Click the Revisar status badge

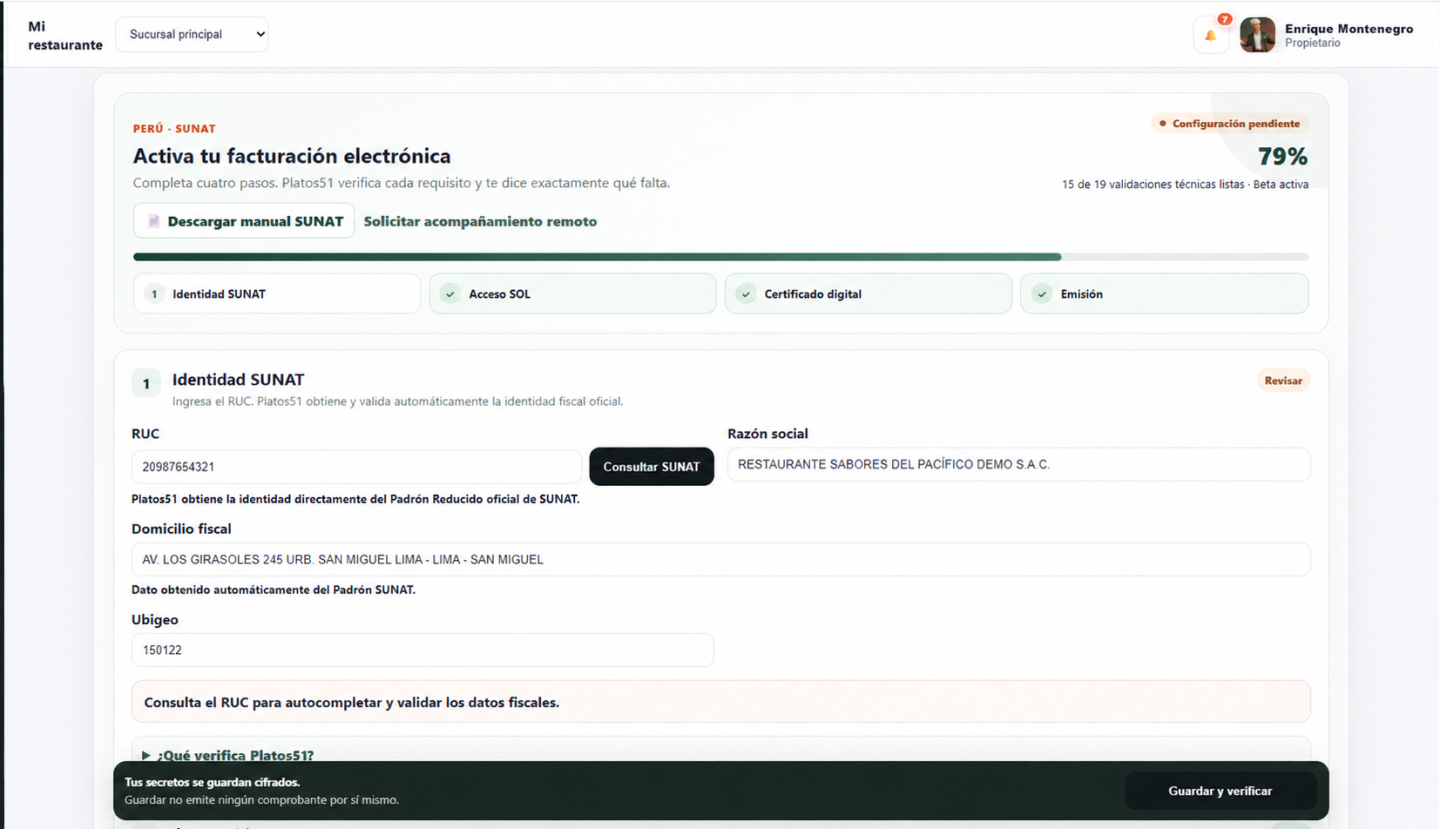pos(1283,380)
